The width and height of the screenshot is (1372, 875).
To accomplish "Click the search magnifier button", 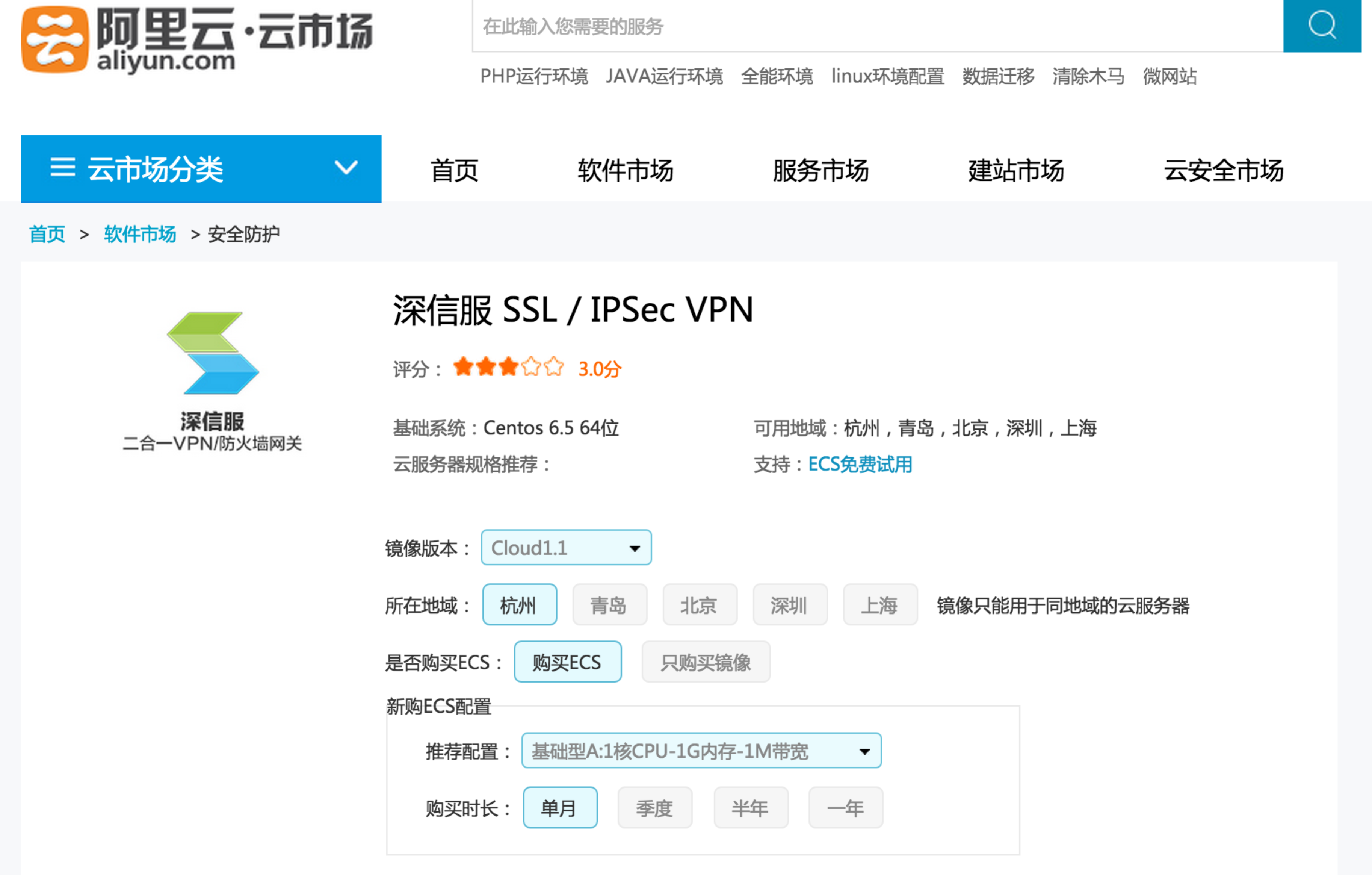I will point(1322,26).
